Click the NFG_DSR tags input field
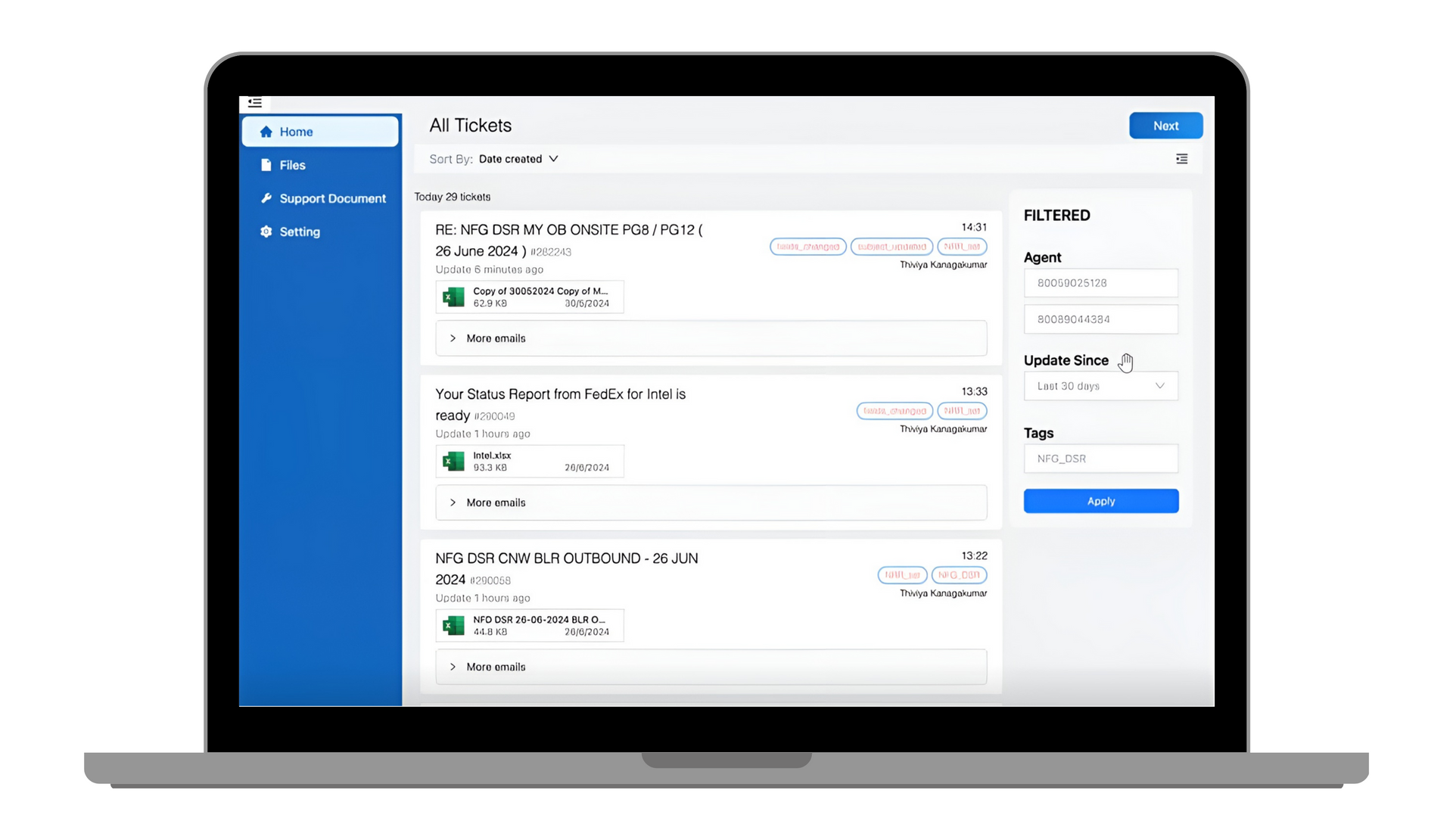This screenshot has width=1453, height=840. [x=1100, y=459]
